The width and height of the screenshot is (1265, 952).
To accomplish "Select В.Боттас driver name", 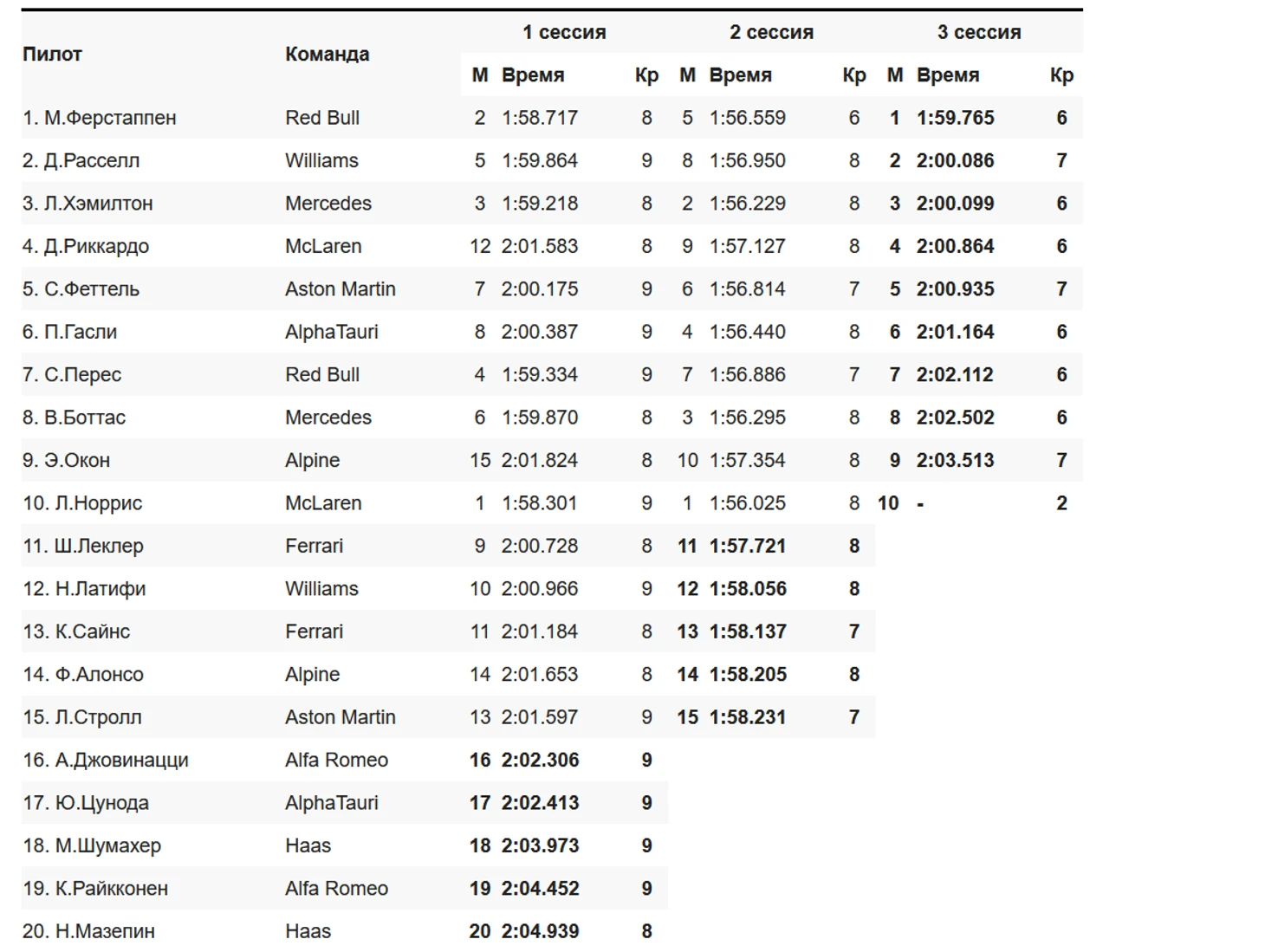I will point(85,418).
